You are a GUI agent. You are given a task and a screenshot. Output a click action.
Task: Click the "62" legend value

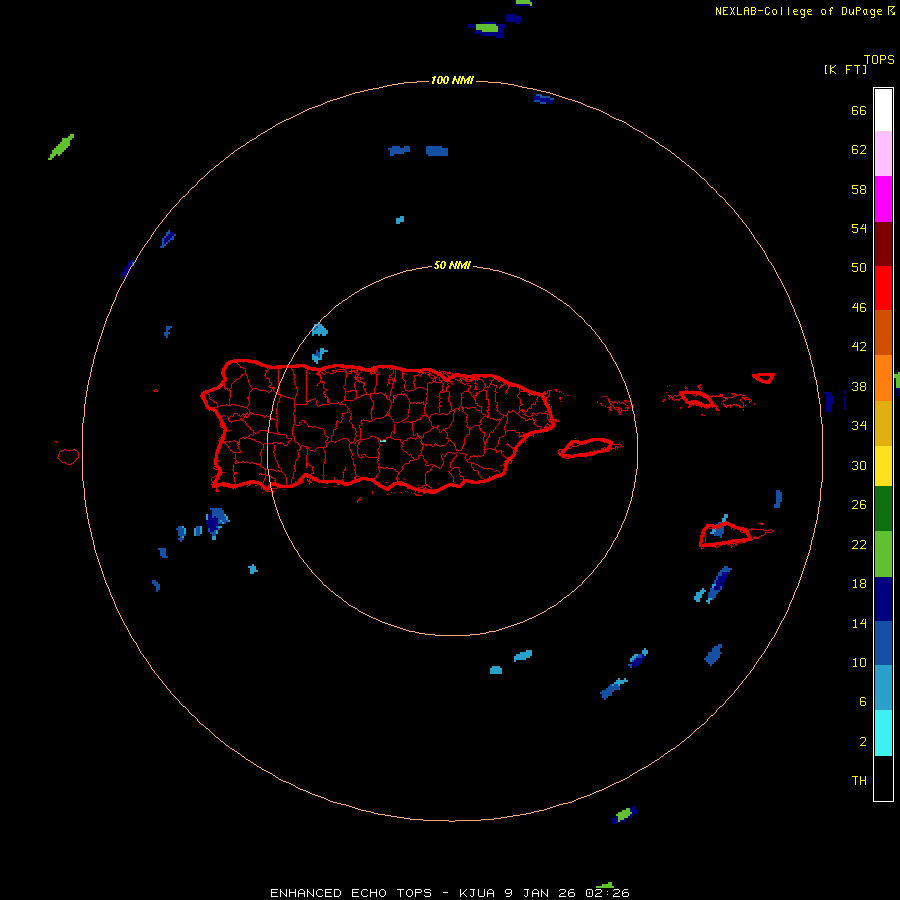859,150
